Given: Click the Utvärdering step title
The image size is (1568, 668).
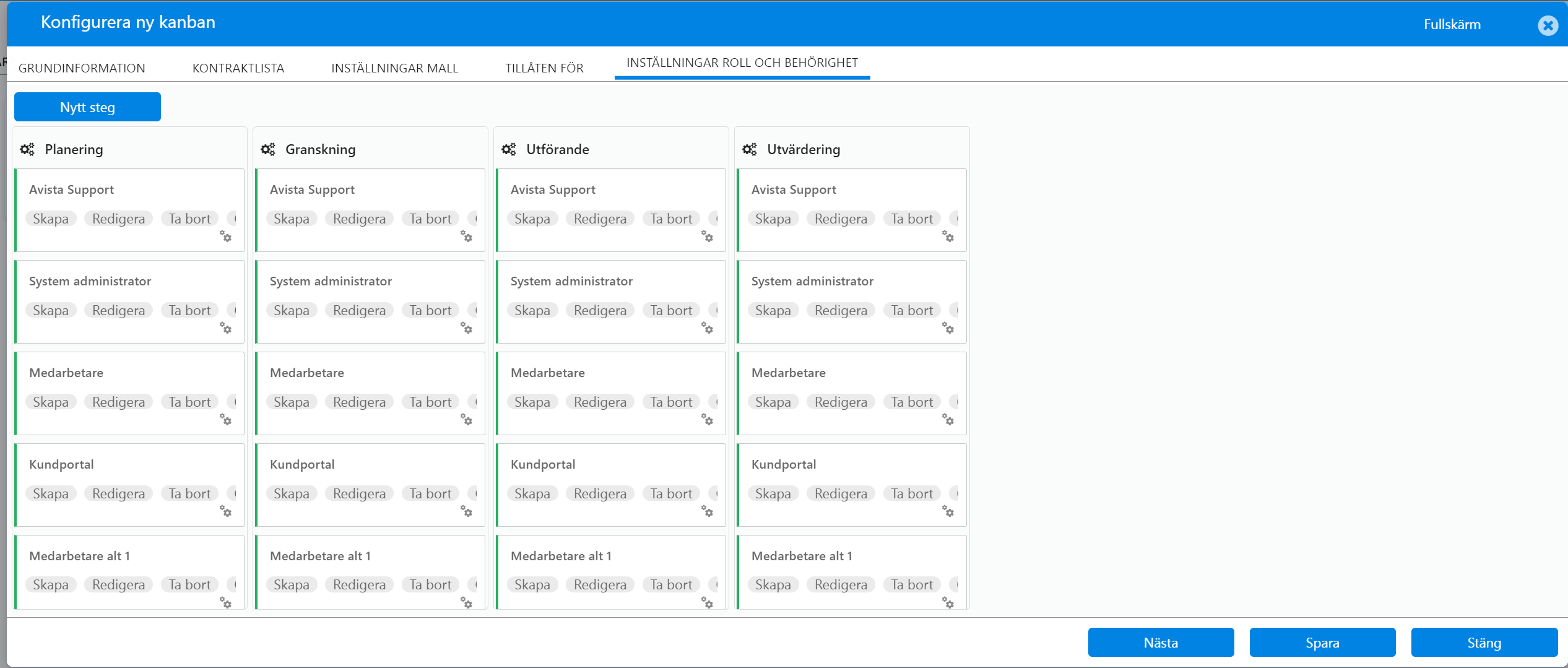Looking at the screenshot, I should [803, 149].
